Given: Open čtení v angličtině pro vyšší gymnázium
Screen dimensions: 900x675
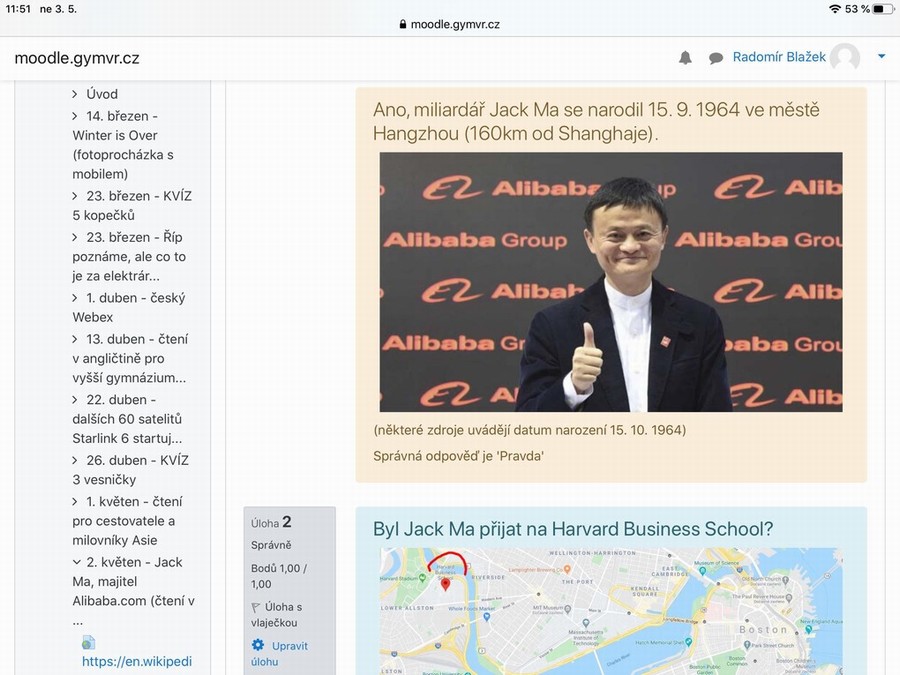Looking at the screenshot, I should pos(130,359).
